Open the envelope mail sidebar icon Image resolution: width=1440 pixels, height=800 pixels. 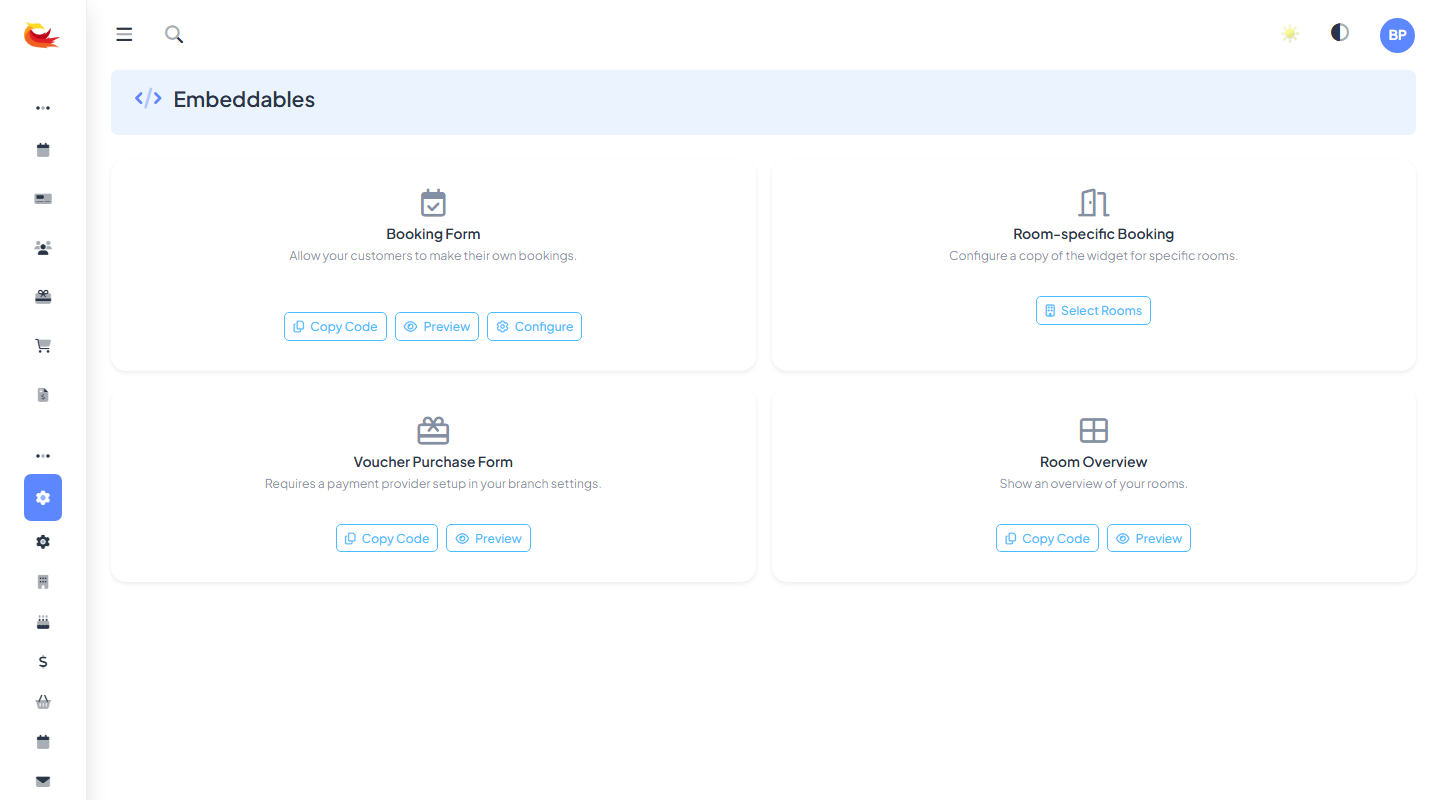pos(43,782)
